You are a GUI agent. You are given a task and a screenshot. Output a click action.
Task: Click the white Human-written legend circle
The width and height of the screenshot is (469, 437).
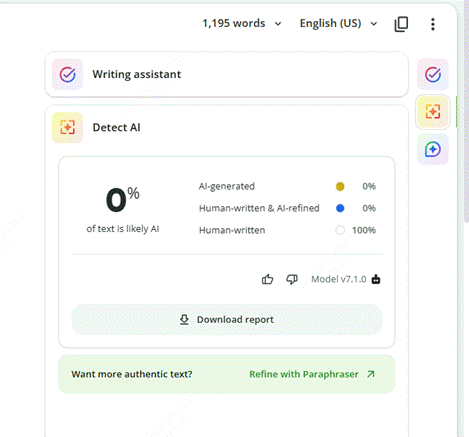(x=340, y=230)
